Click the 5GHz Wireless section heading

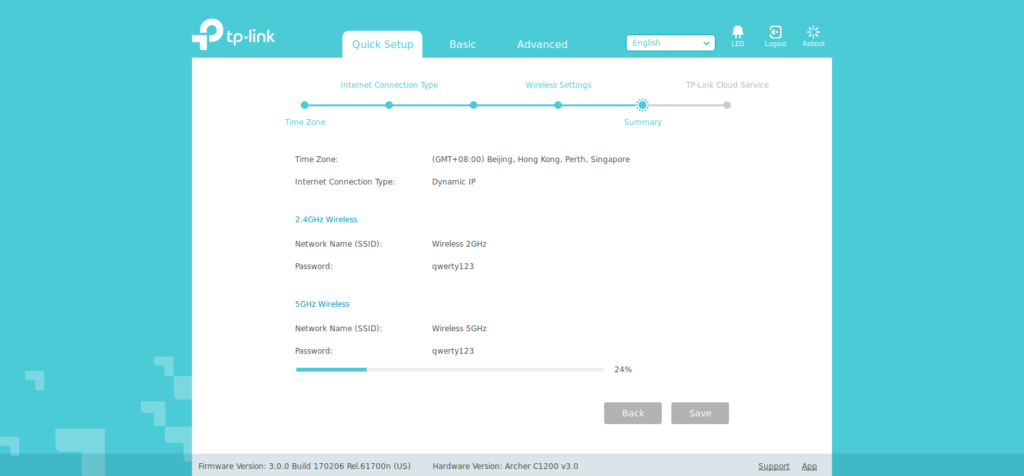click(322, 304)
